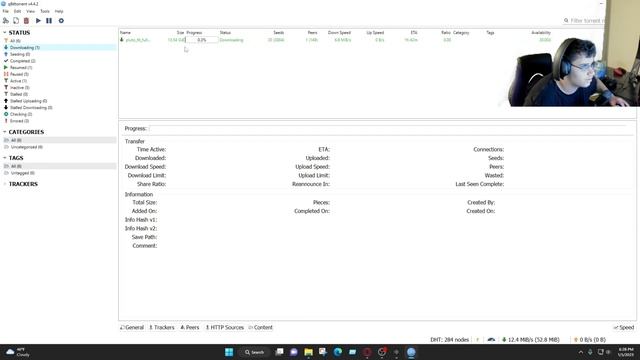Open Microsoft Edge from taskbar
Image resolution: width=640 pixels, height=360 pixels.
338,352
